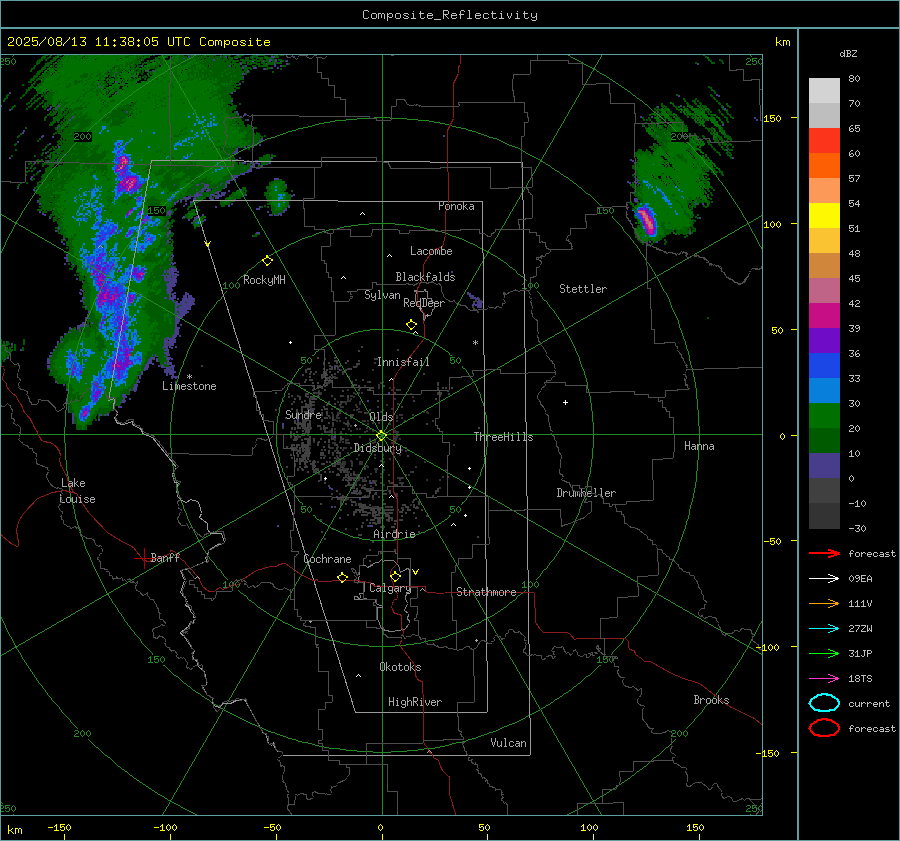Click the asterisk marker above Limestone
This screenshot has width=900, height=841.
click(189, 377)
